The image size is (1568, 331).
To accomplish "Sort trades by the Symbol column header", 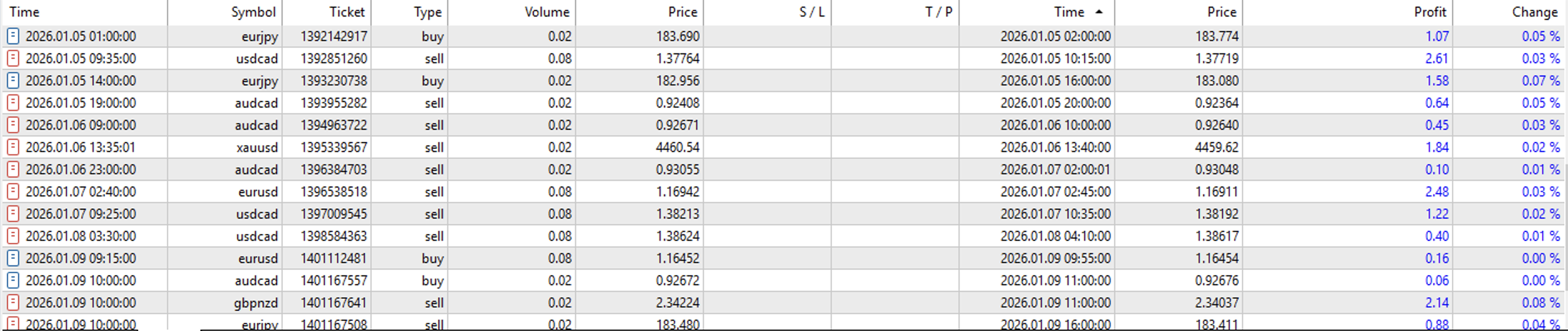I will click(x=253, y=12).
